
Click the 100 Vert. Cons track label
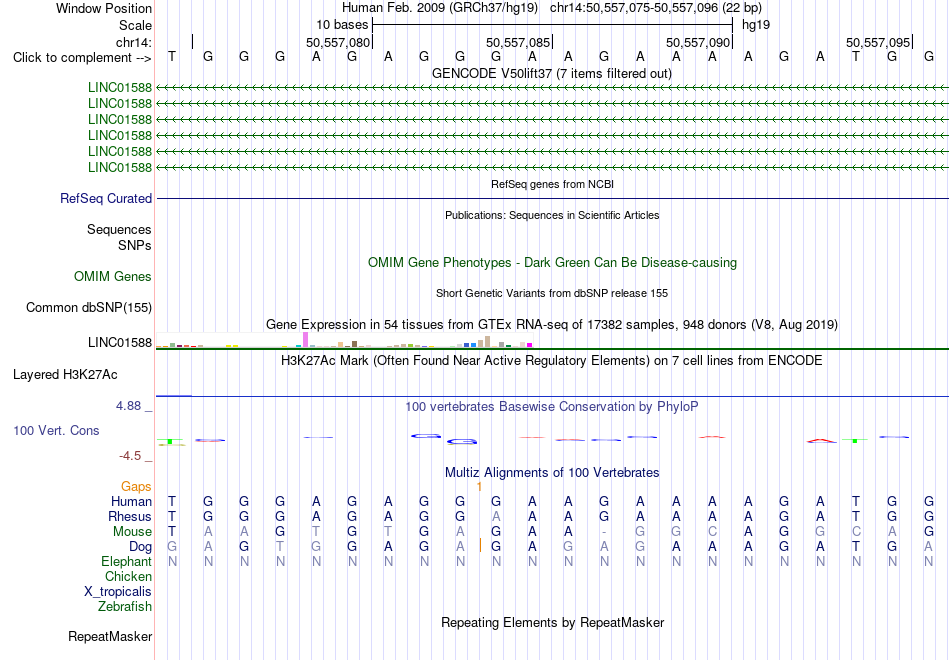tap(56, 431)
